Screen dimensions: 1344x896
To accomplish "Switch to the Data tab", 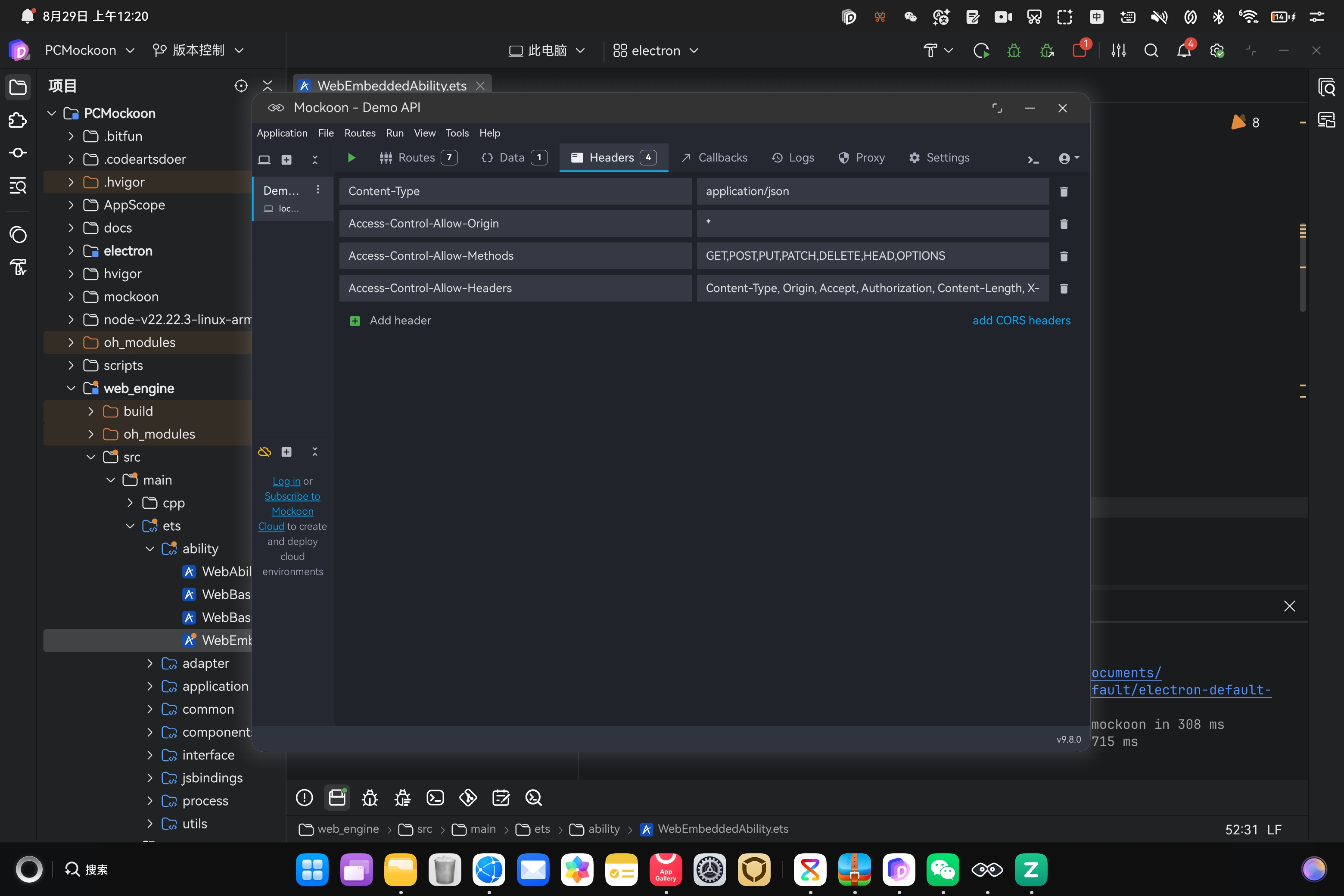I will (514, 158).
